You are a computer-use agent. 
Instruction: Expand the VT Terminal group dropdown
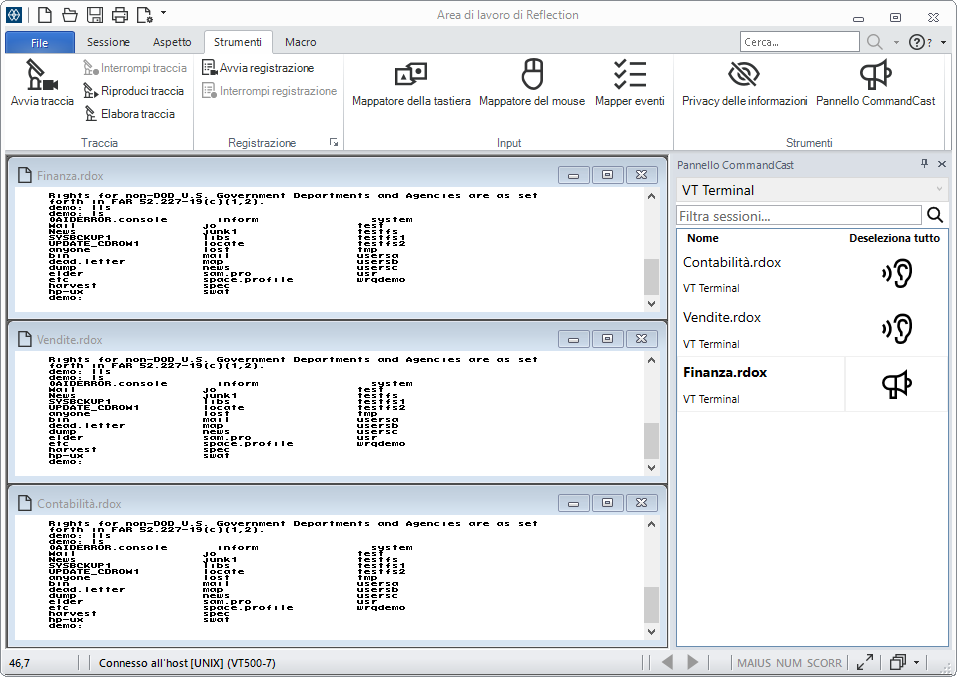click(938, 190)
